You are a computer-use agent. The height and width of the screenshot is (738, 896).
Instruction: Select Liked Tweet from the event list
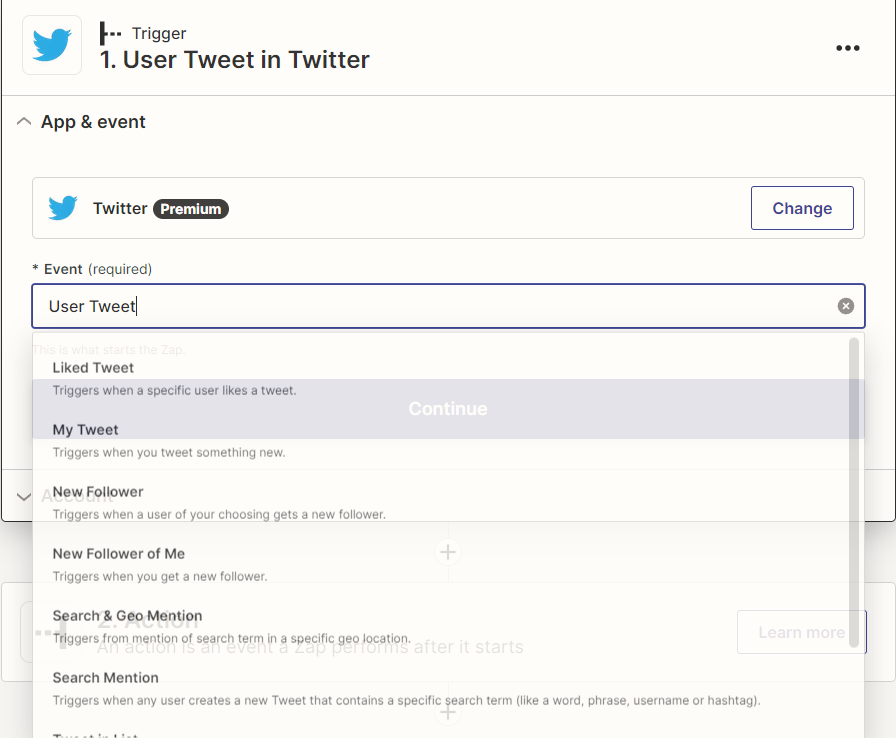(93, 368)
